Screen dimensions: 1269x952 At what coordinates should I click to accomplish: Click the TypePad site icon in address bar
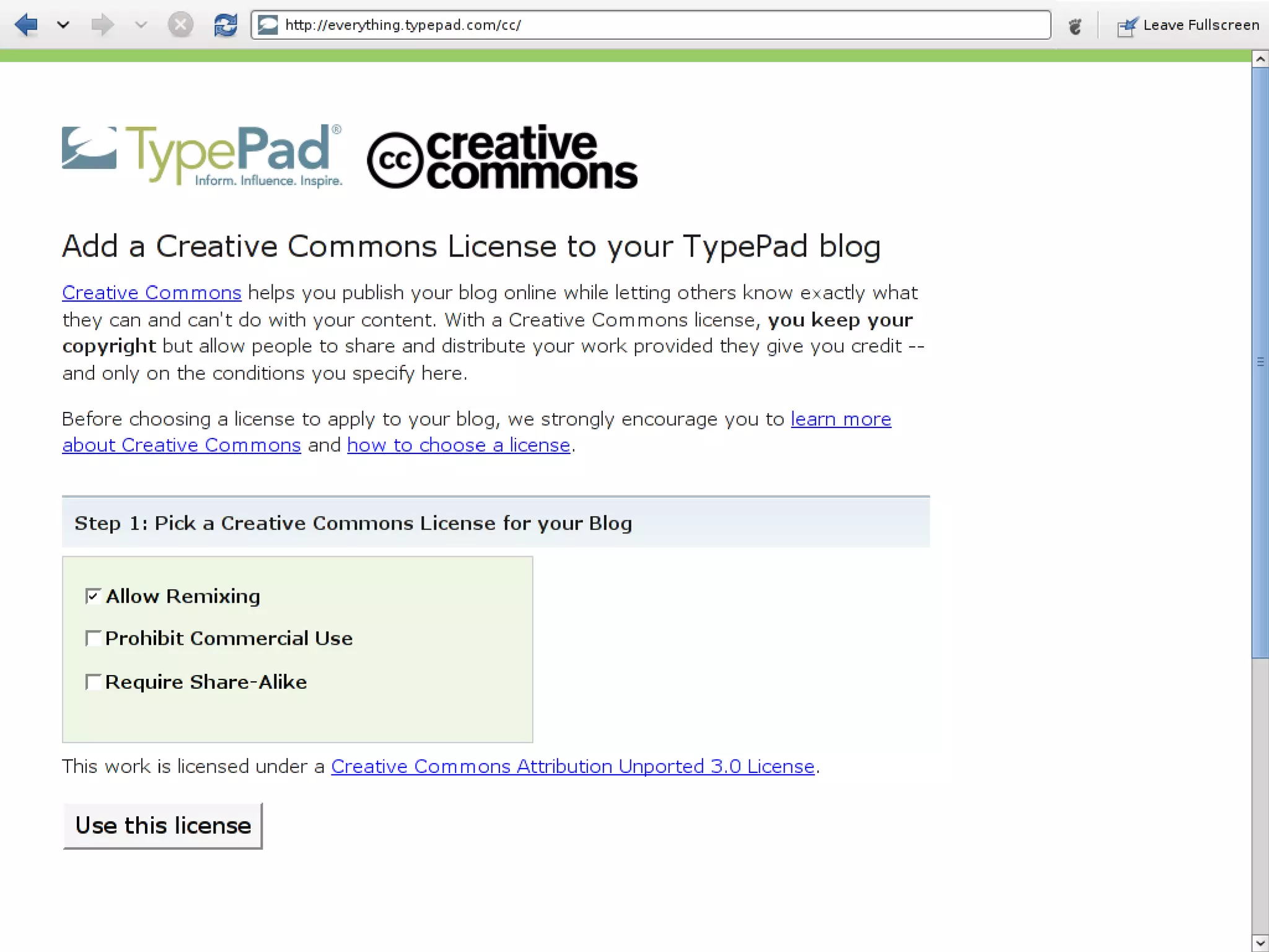coord(268,25)
